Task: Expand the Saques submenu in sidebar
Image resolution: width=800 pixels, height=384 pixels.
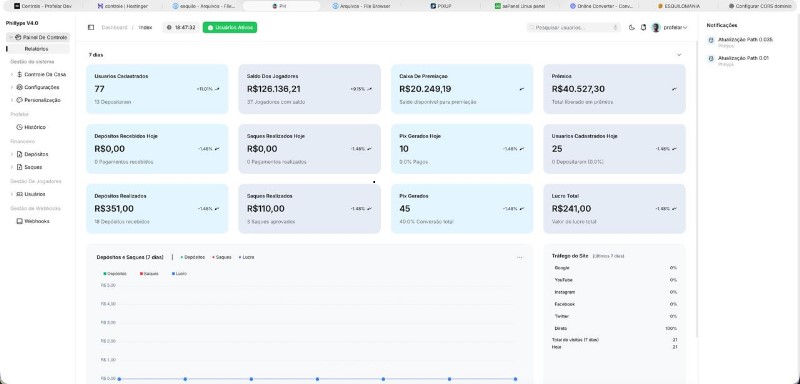Action: [x=12, y=167]
